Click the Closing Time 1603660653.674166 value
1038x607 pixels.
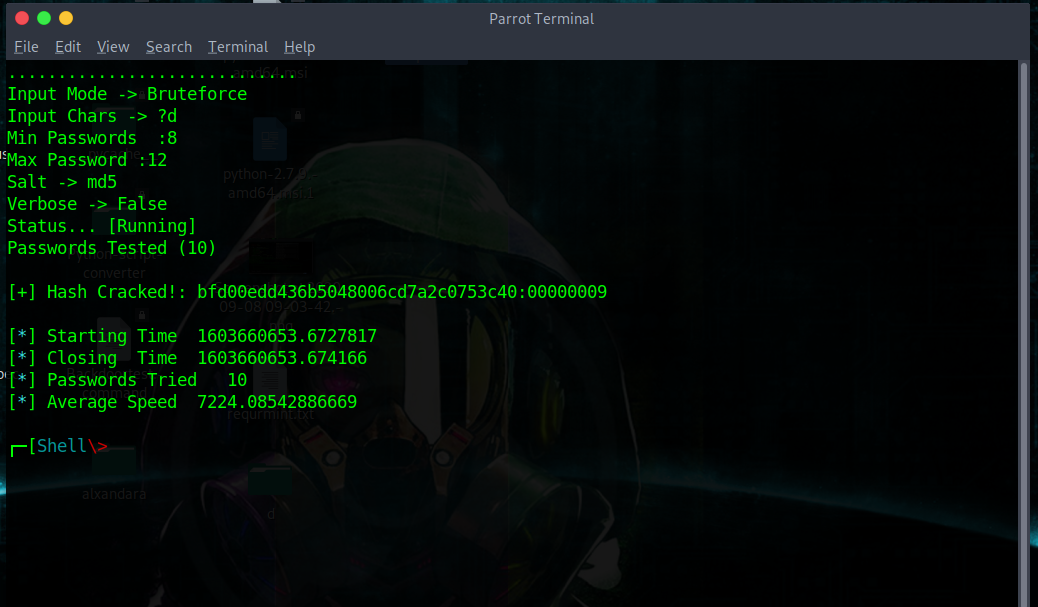pyautogui.click(x=282, y=358)
